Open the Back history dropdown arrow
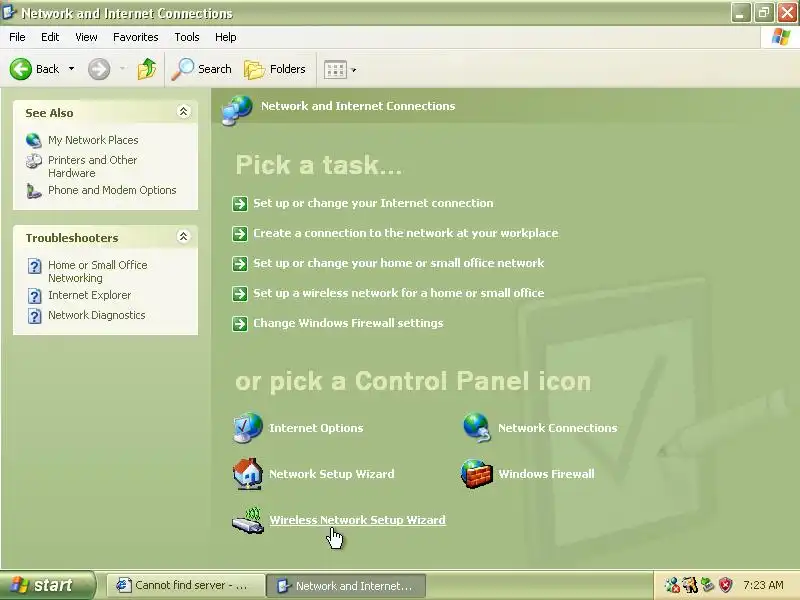The width and height of the screenshot is (800, 600). pyautogui.click(x=71, y=69)
